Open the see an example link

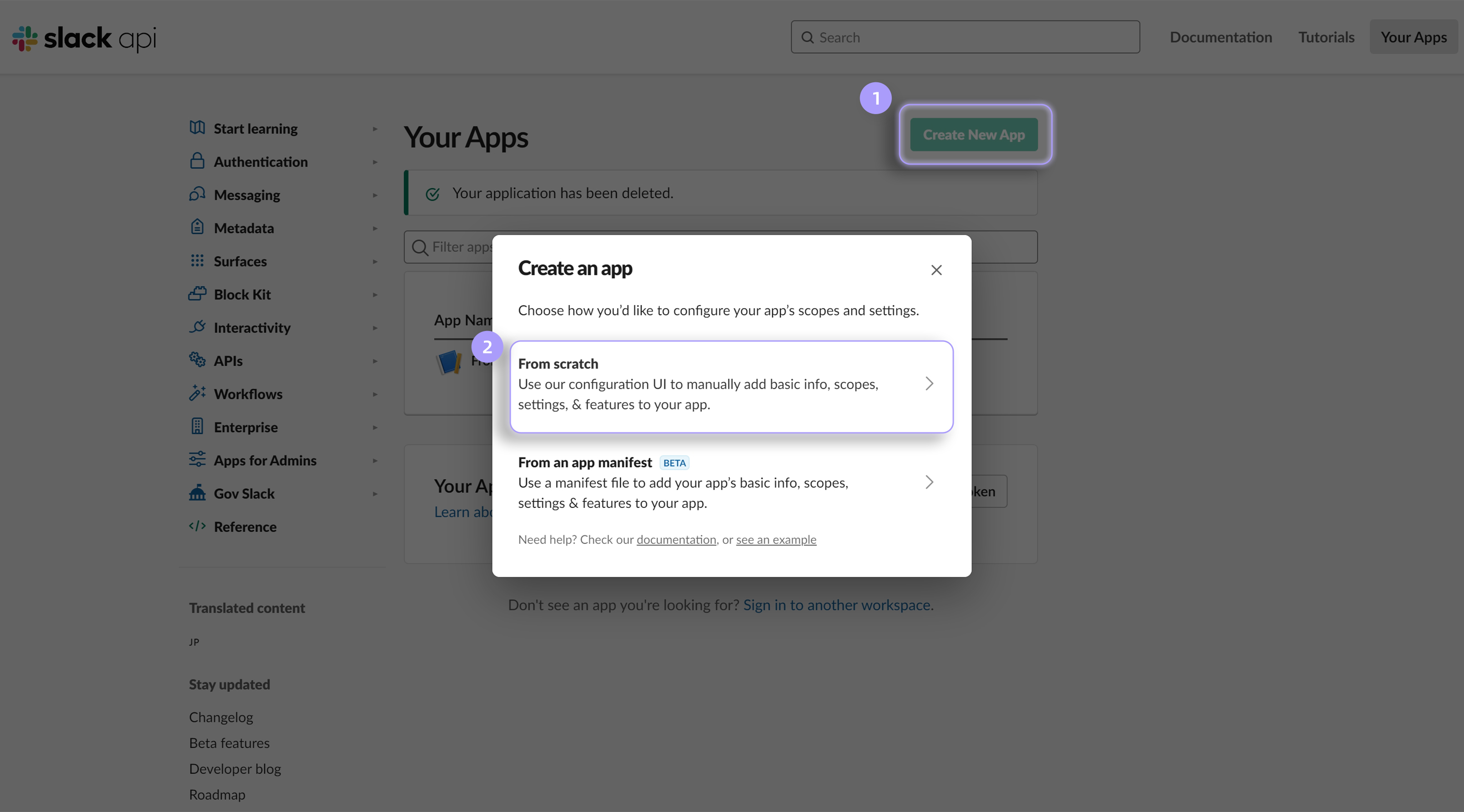(776, 539)
